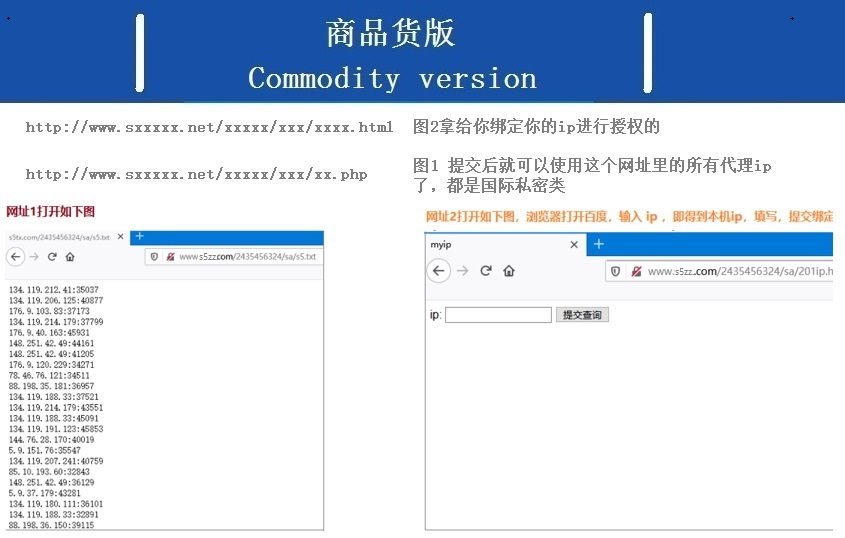This screenshot has height=538, width=845.
Task: Click the forward arrow in the myip browser
Action: click(462, 271)
